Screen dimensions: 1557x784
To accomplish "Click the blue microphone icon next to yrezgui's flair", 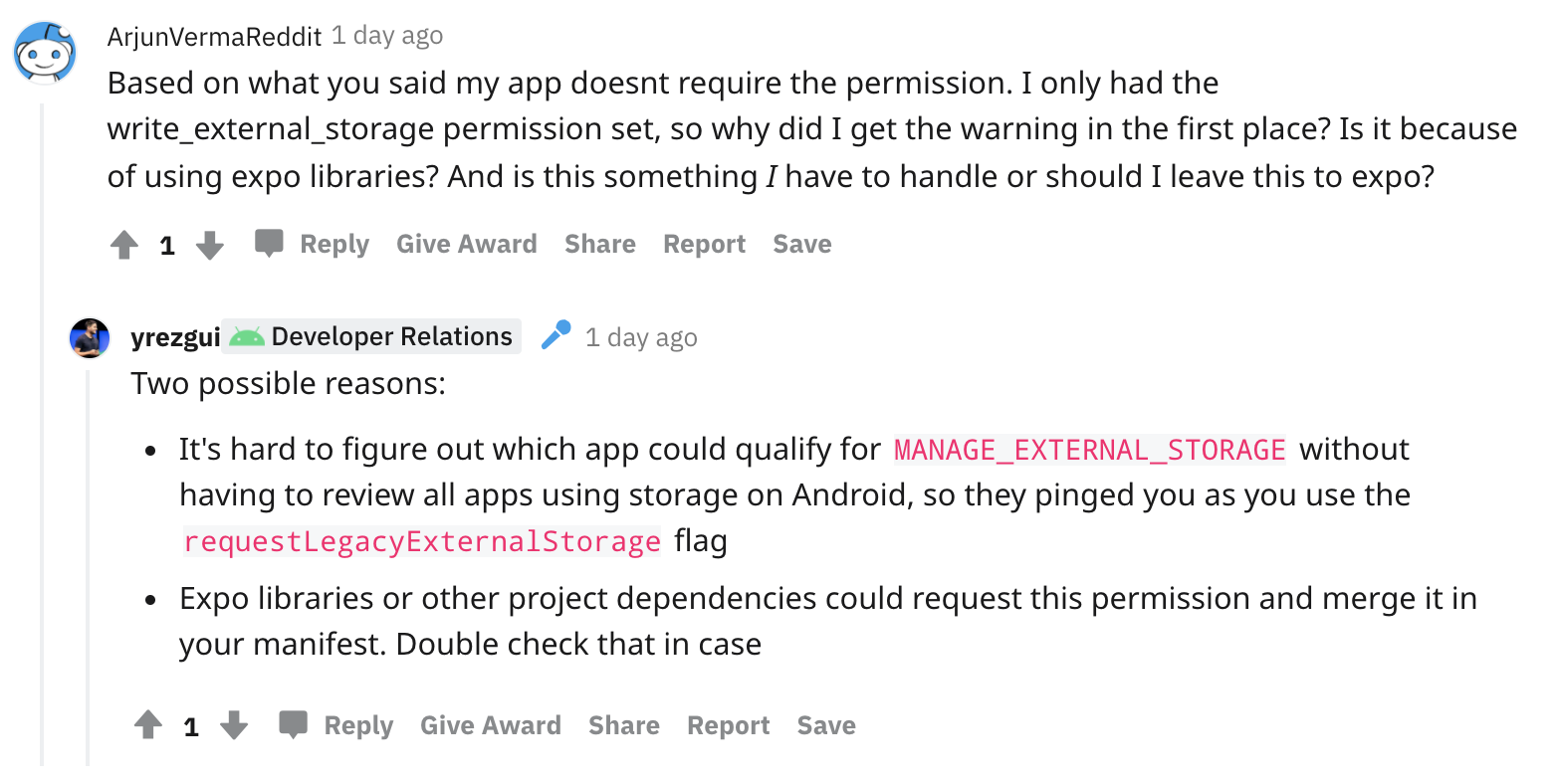I will pos(555,335).
